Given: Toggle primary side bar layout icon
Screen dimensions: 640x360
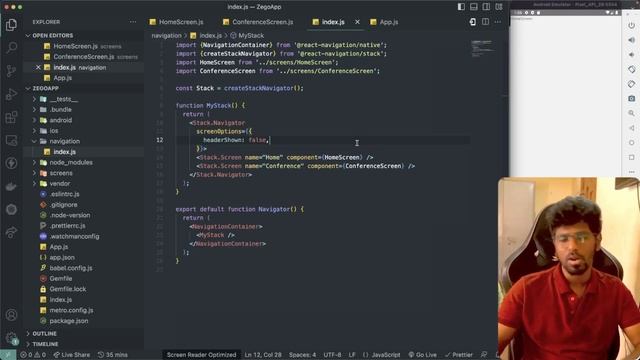Looking at the screenshot, I should (x=461, y=7).
